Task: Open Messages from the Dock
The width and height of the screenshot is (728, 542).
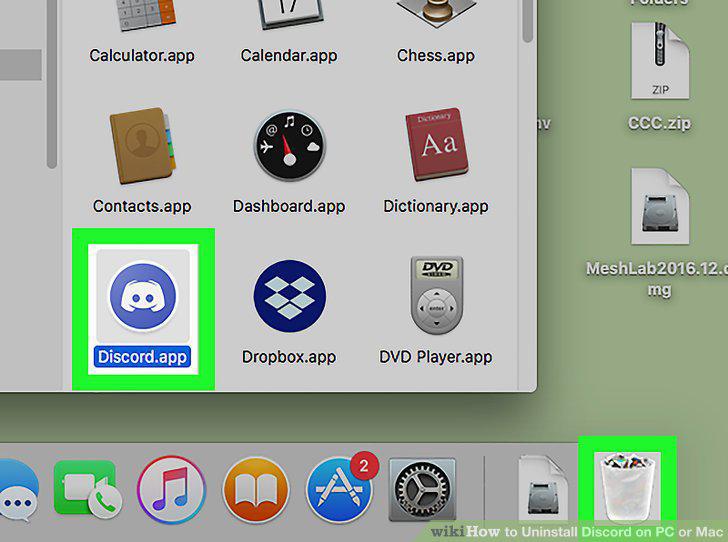Action: (19, 491)
